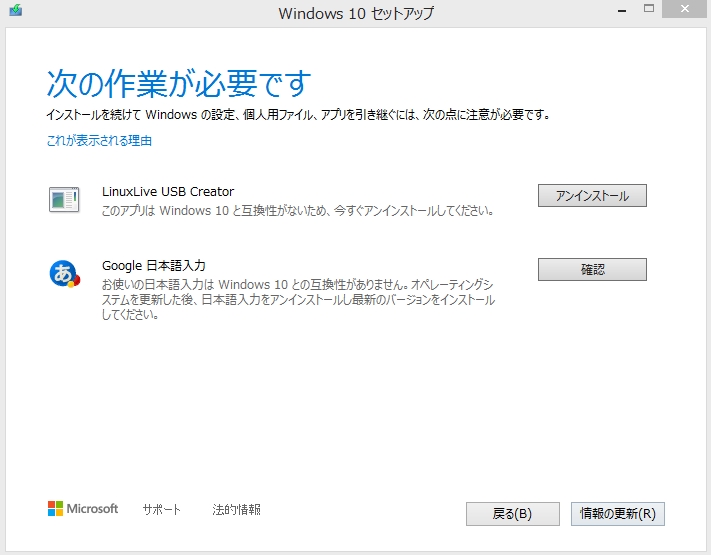Maximize the setup window
This screenshot has height=555, width=711.
[x=649, y=9]
